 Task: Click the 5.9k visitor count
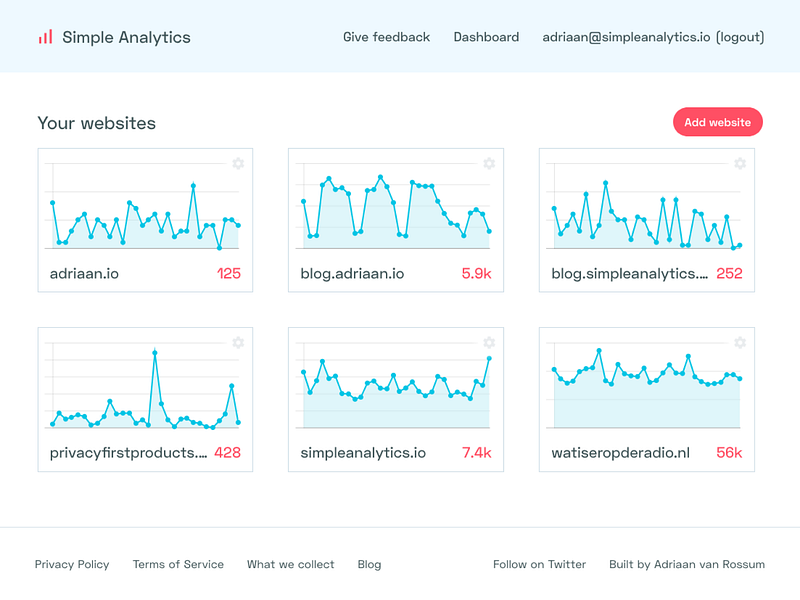point(477,273)
